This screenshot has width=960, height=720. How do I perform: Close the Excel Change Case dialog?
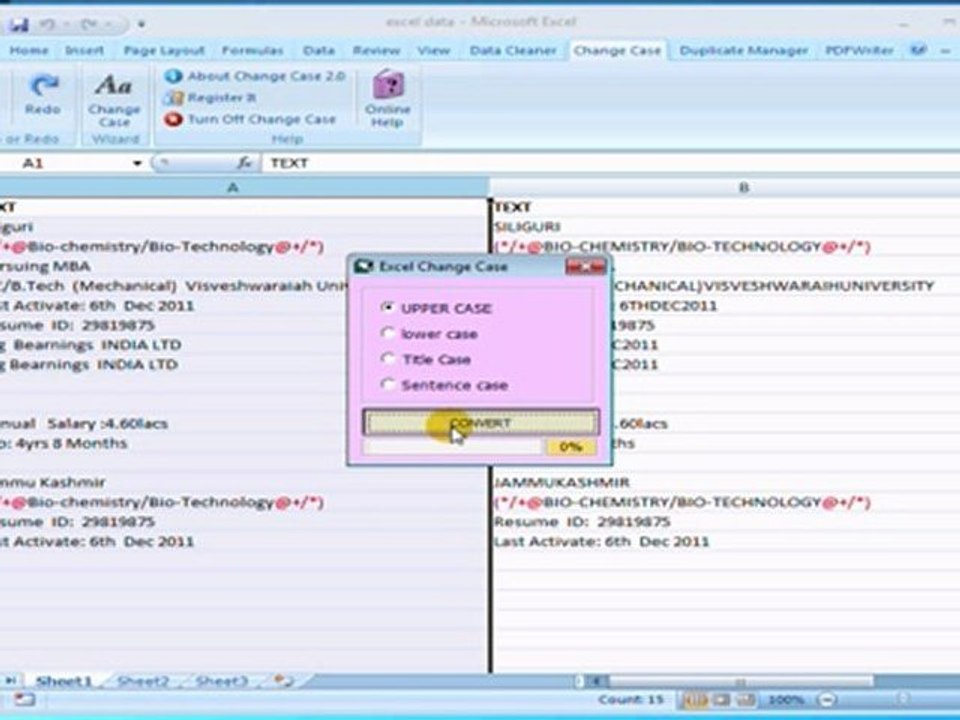(x=585, y=266)
